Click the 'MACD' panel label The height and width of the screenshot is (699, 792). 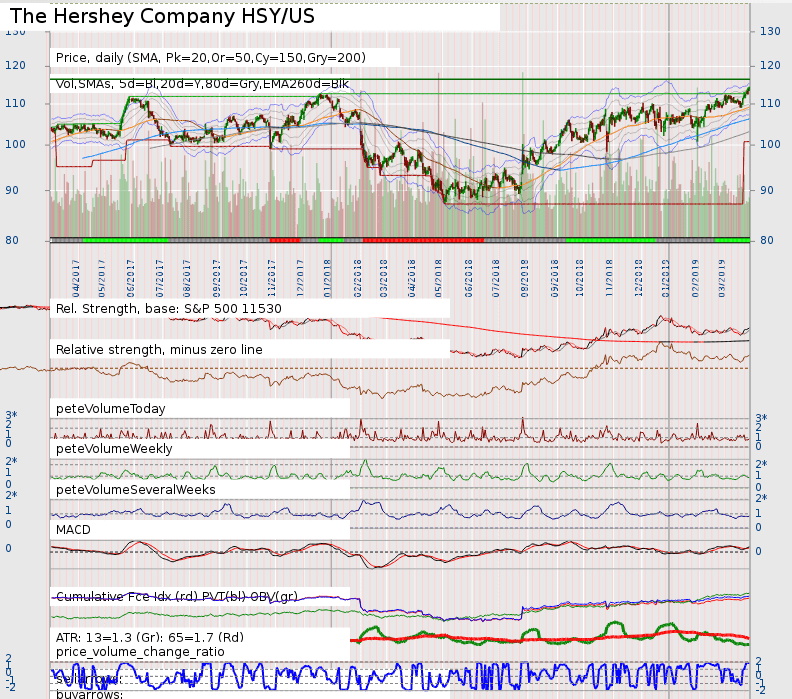click(73, 530)
